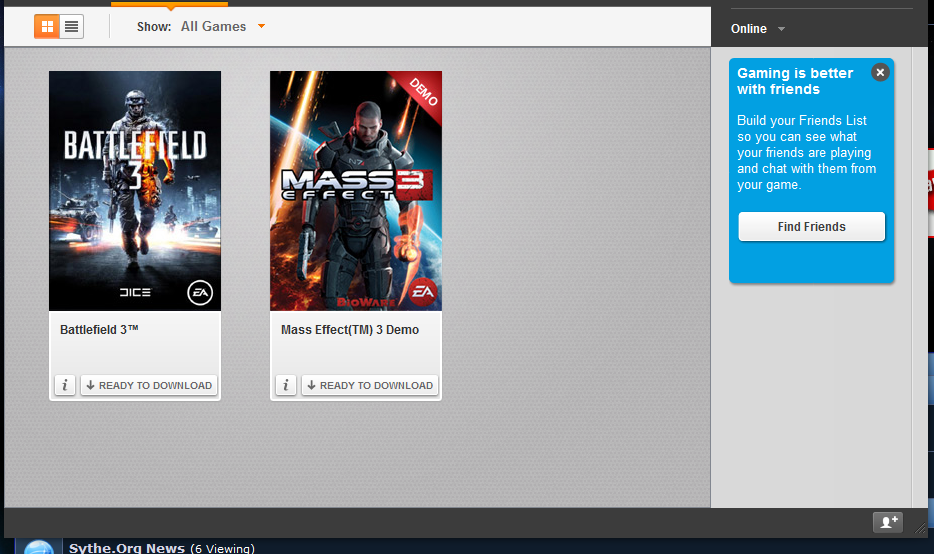Switch to grid view of games
The image size is (934, 554).
point(47,26)
